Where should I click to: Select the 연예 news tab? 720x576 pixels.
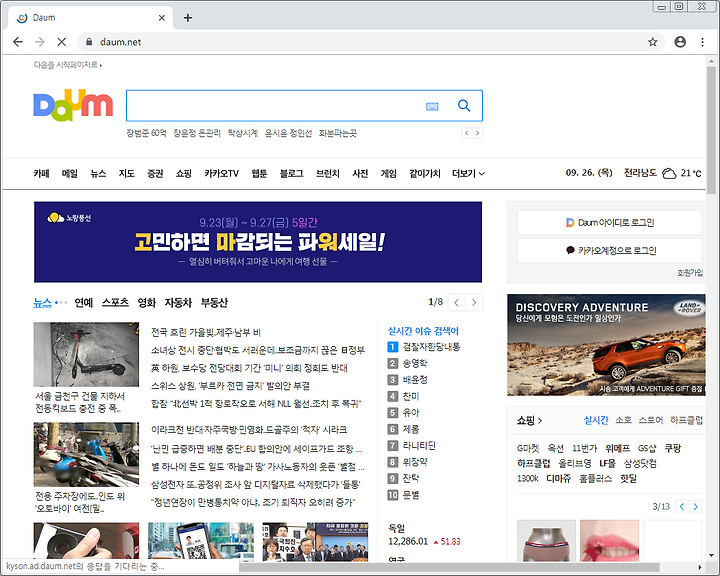[x=84, y=303]
